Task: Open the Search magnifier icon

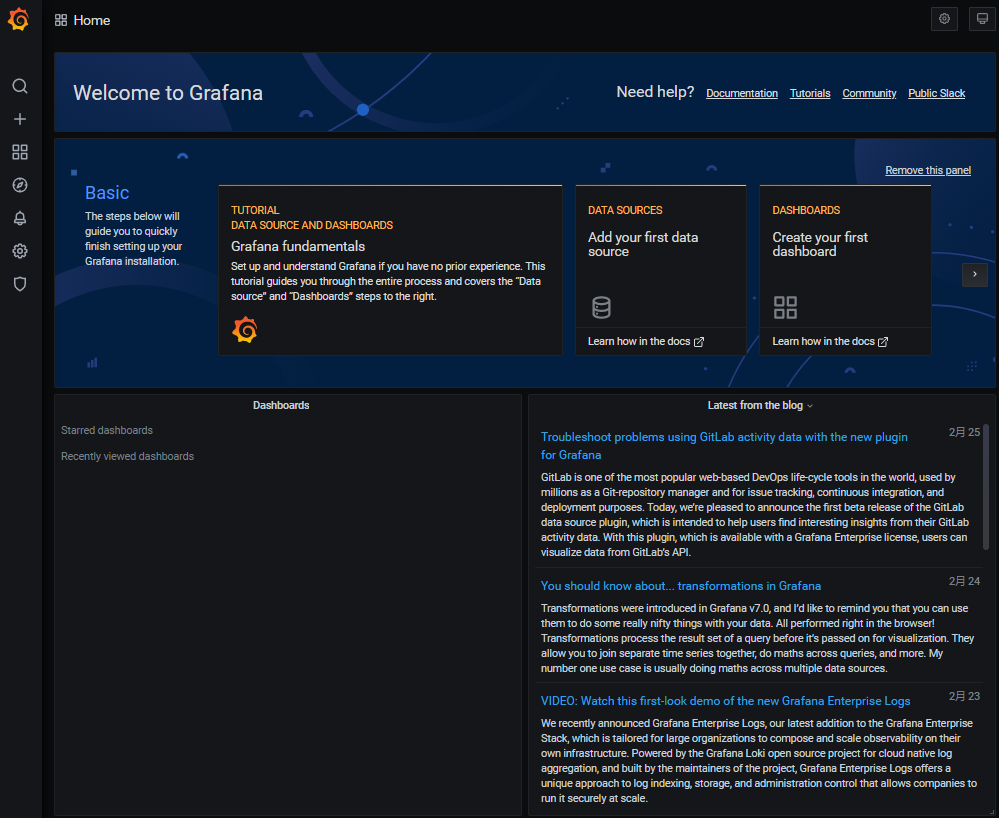Action: (20, 86)
